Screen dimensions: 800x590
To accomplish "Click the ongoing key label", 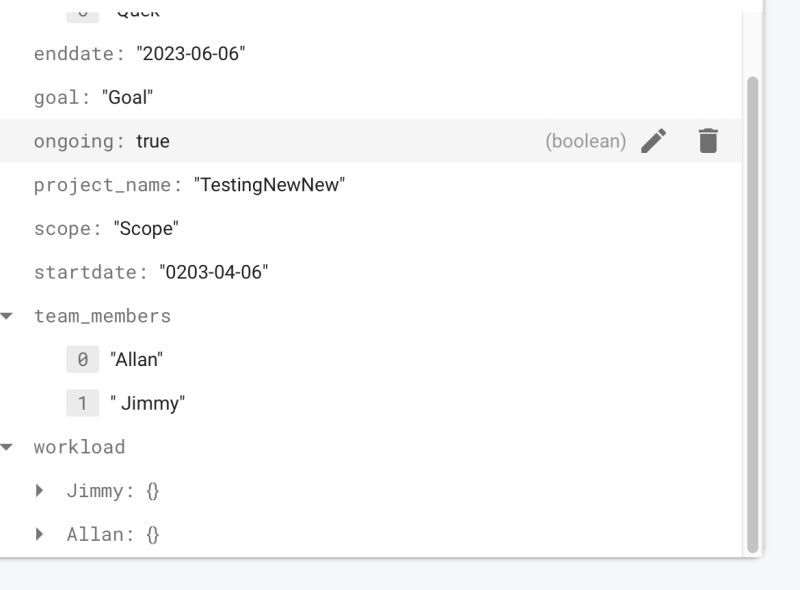I will click(75, 142).
